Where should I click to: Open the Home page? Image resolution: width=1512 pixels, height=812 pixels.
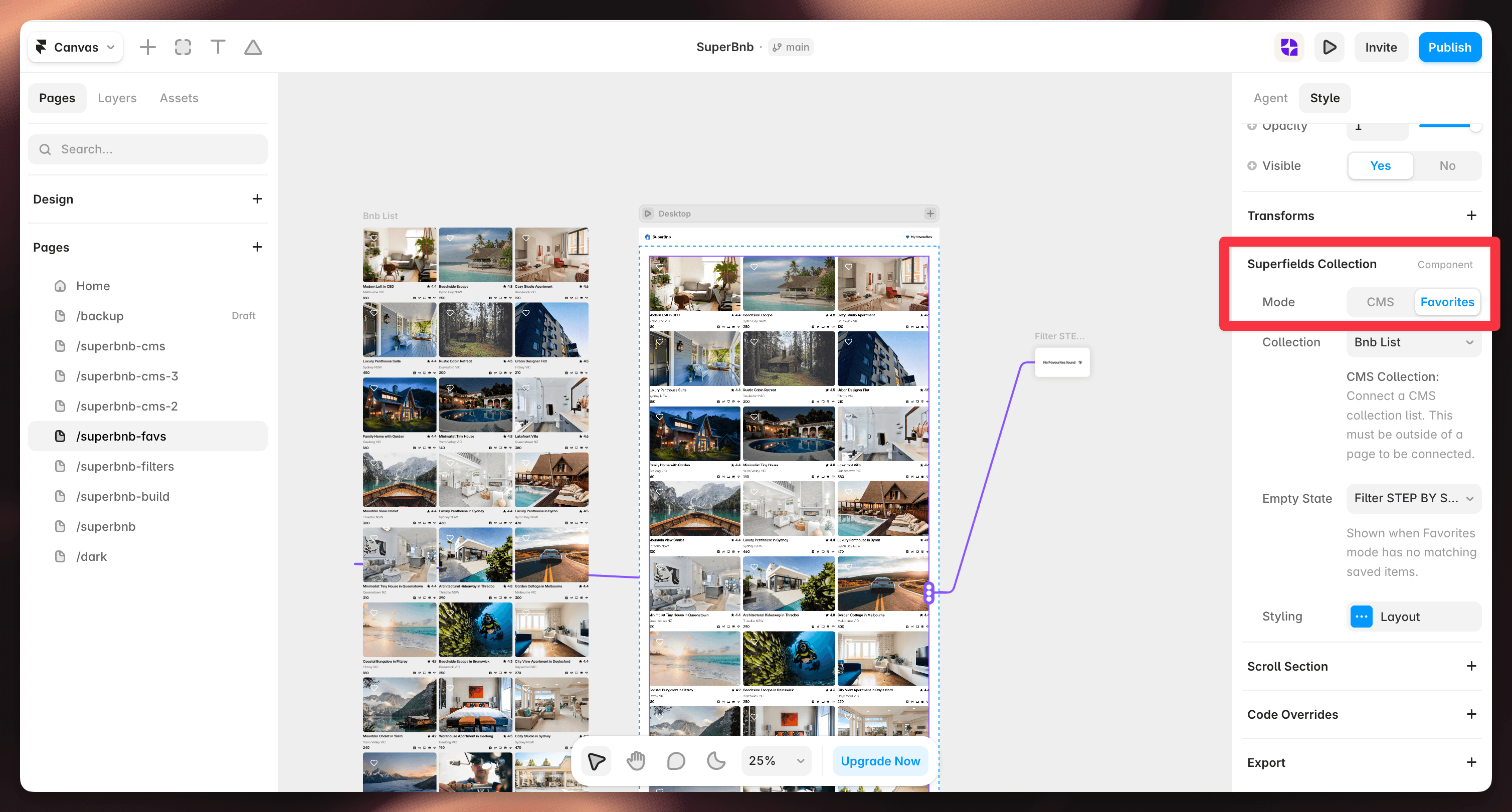pyautogui.click(x=148, y=286)
